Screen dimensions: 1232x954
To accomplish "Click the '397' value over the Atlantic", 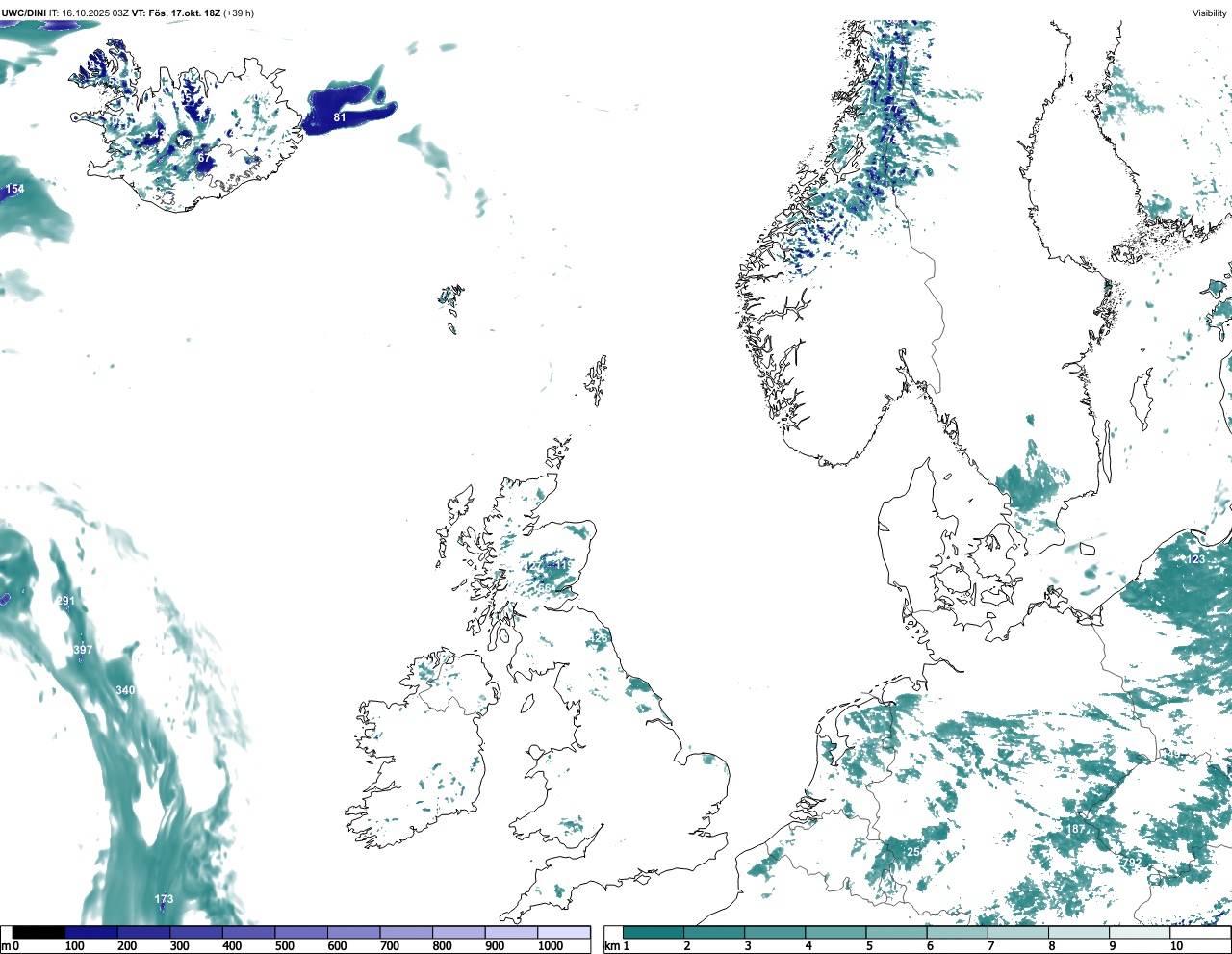I will 84,650.
